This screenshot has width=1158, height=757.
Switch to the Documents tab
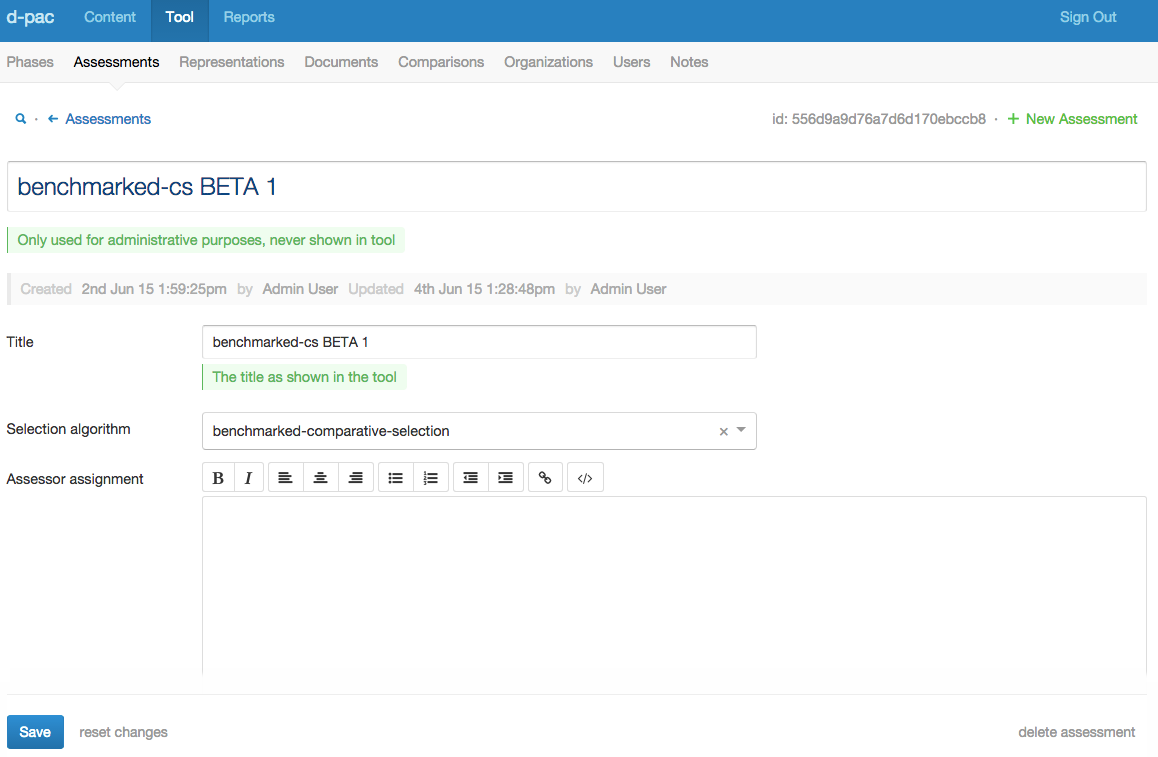341,62
